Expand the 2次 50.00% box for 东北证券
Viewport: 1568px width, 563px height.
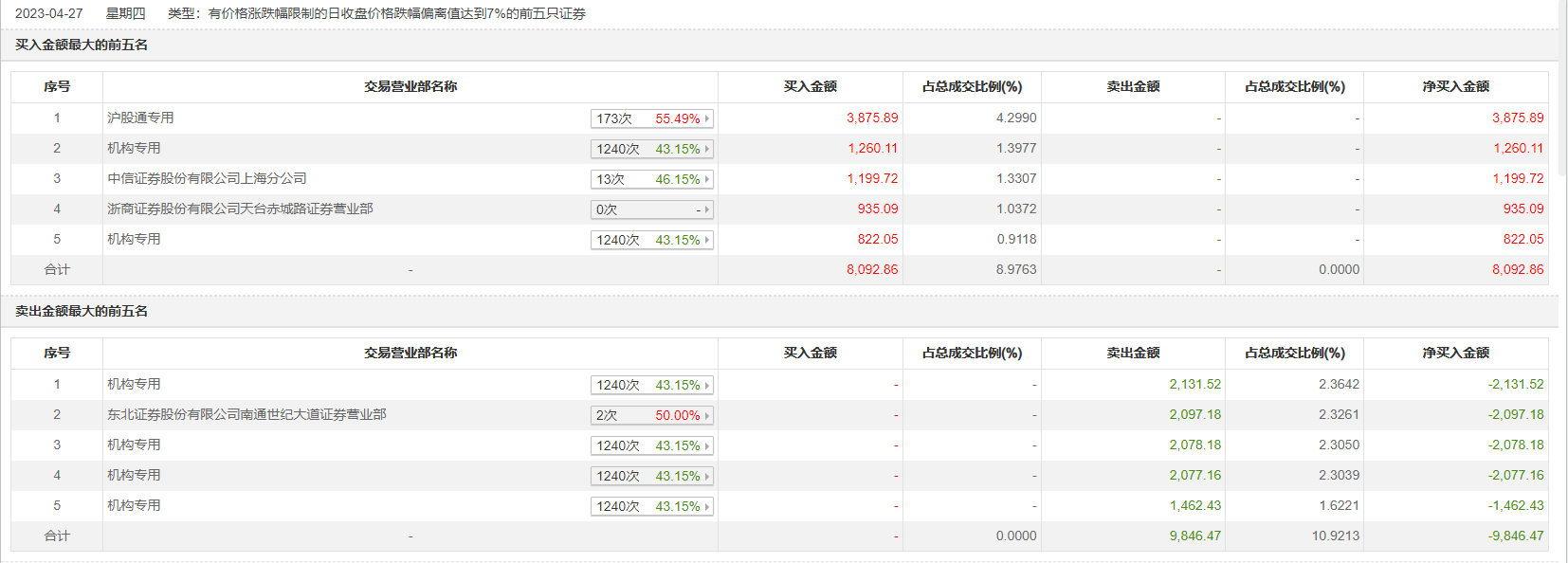click(707, 415)
